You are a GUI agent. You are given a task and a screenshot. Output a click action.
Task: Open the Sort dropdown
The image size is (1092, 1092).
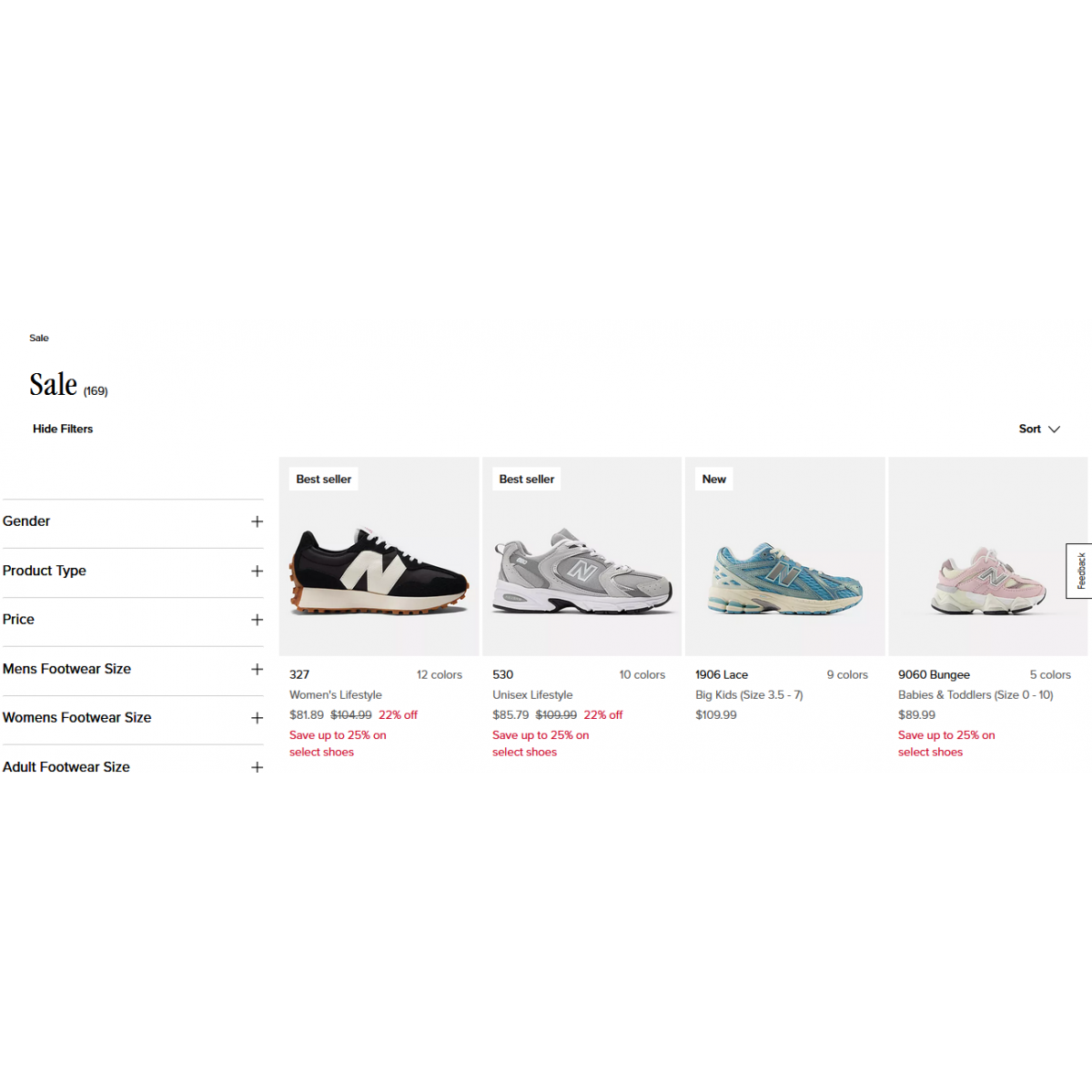coord(1030,430)
